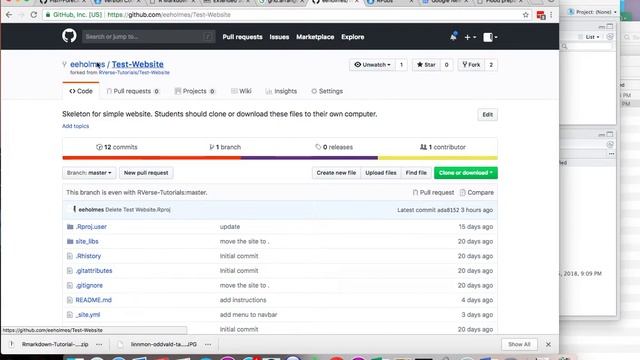Click watchers count 1

(x=401, y=64)
